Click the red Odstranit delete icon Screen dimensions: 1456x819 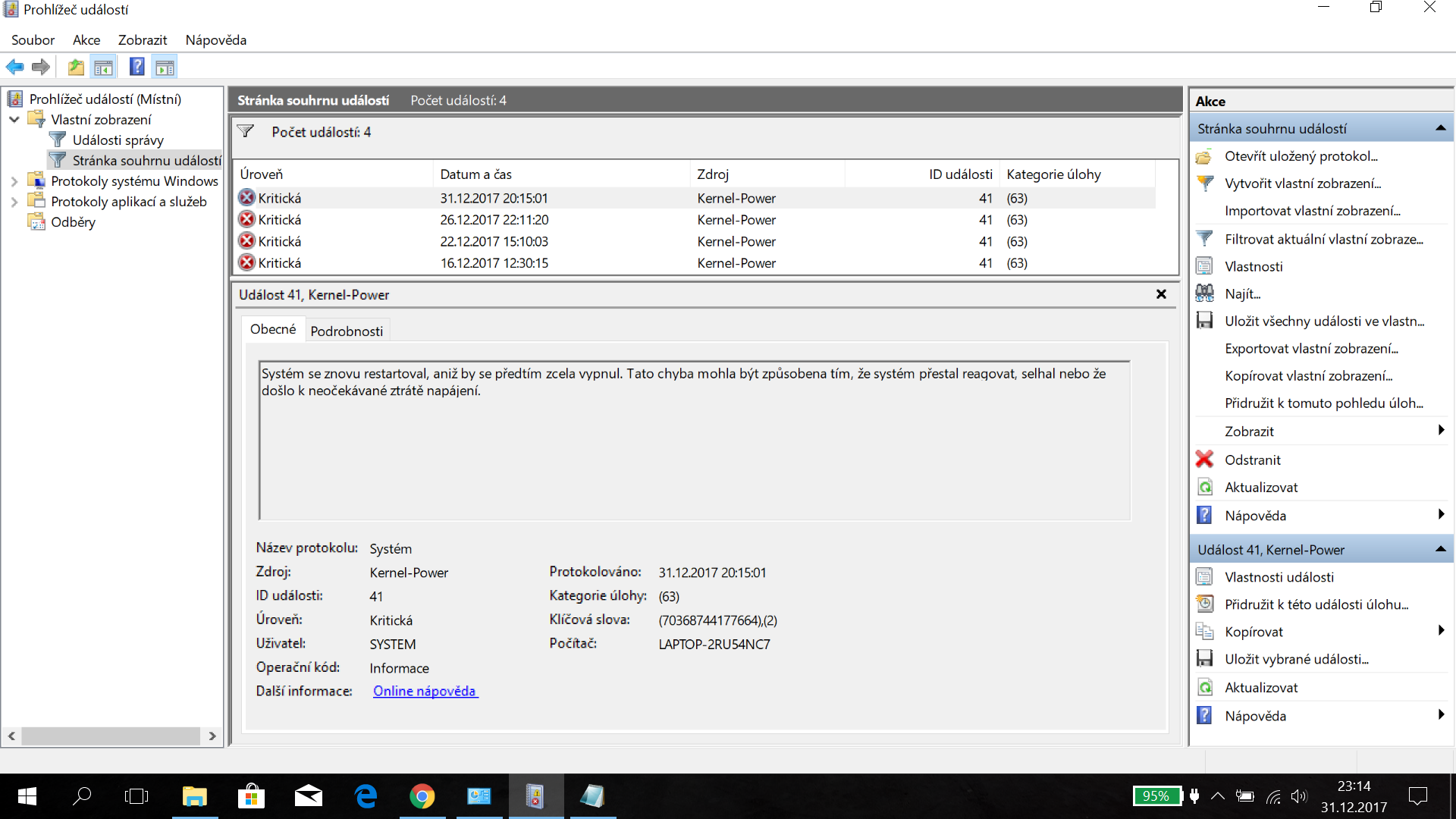pyautogui.click(x=1204, y=460)
